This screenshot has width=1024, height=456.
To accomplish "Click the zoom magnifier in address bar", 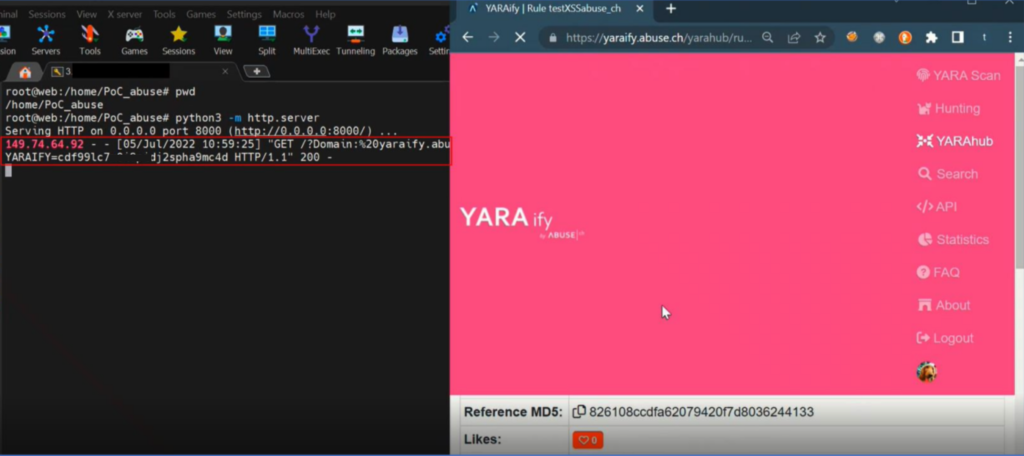I will pos(768,38).
